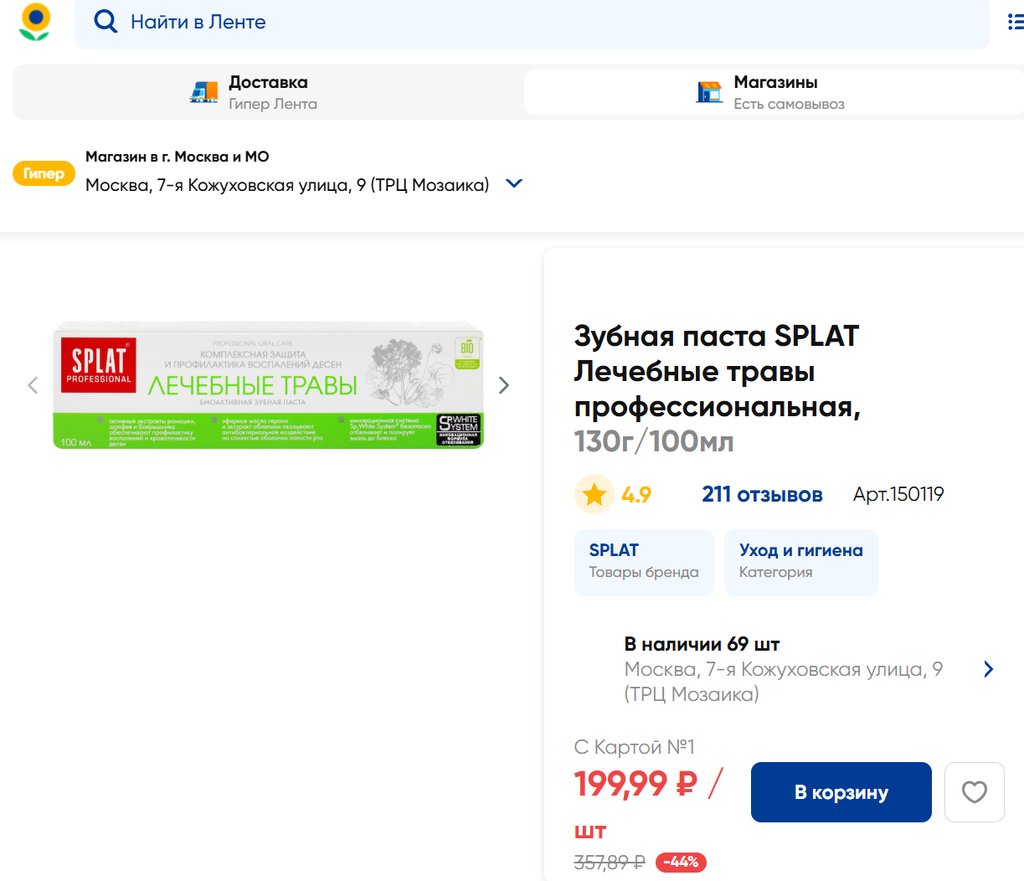Image resolution: width=1024 pixels, height=881 pixels.
Task: Open SPLAT brand products
Action: tap(643, 561)
